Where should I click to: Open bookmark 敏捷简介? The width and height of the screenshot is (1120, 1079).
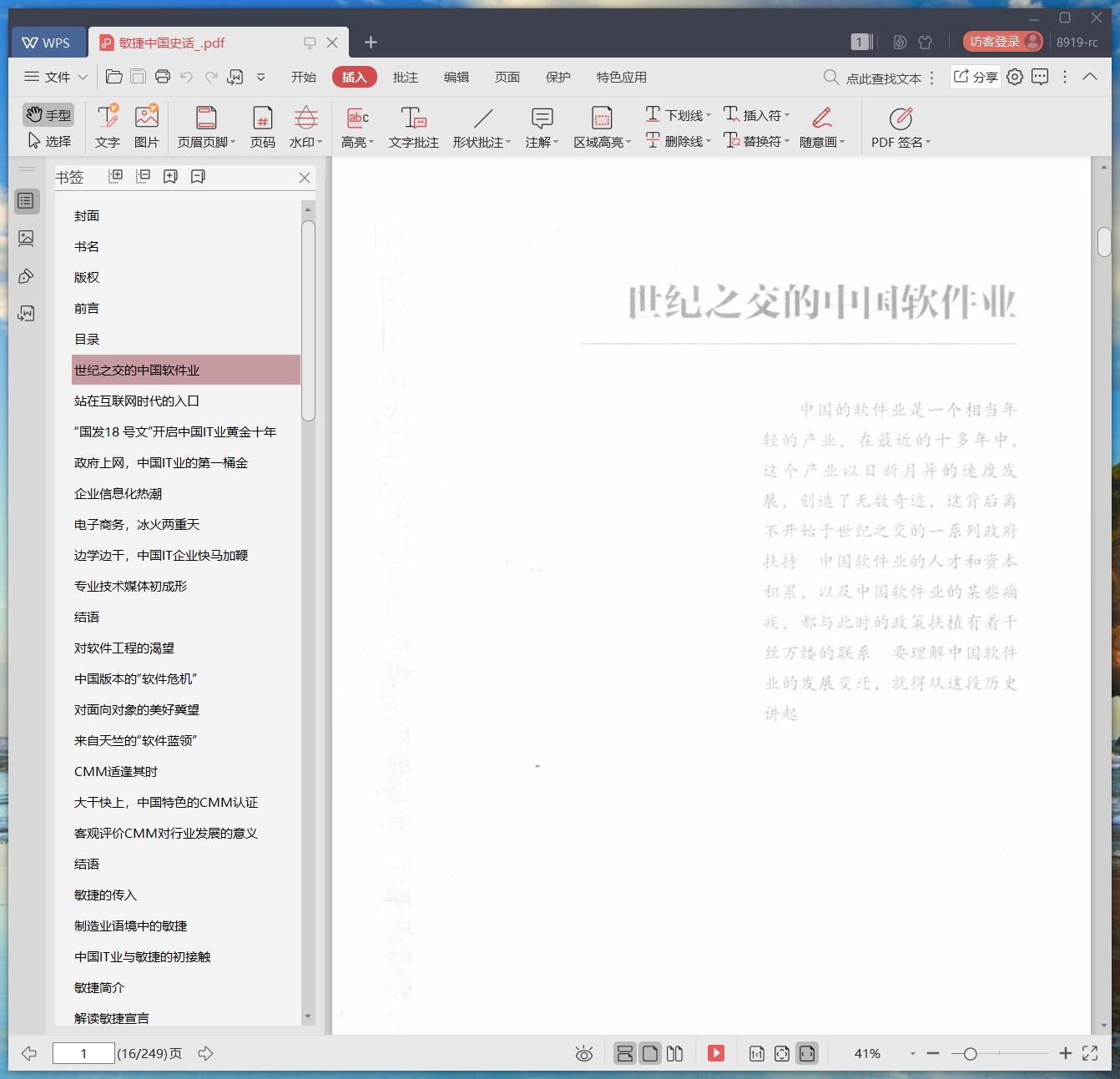(99, 988)
